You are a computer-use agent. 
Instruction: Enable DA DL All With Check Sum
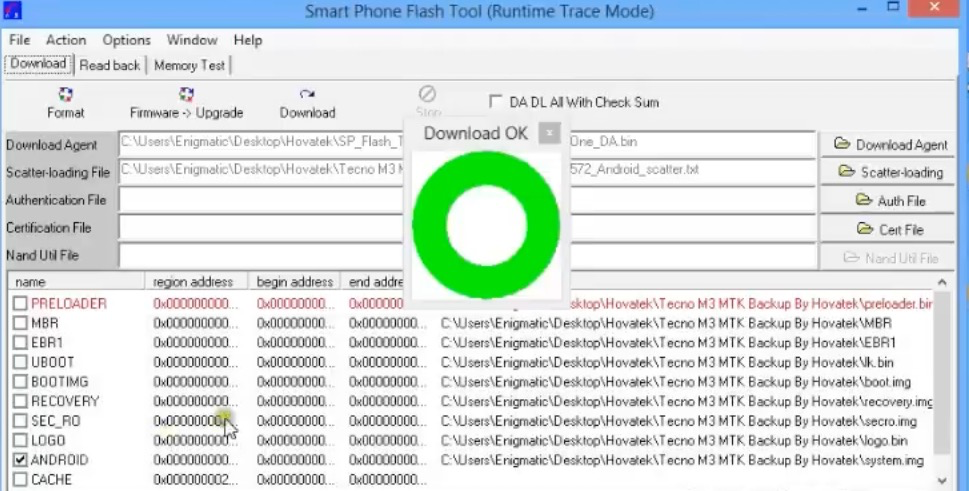click(495, 101)
